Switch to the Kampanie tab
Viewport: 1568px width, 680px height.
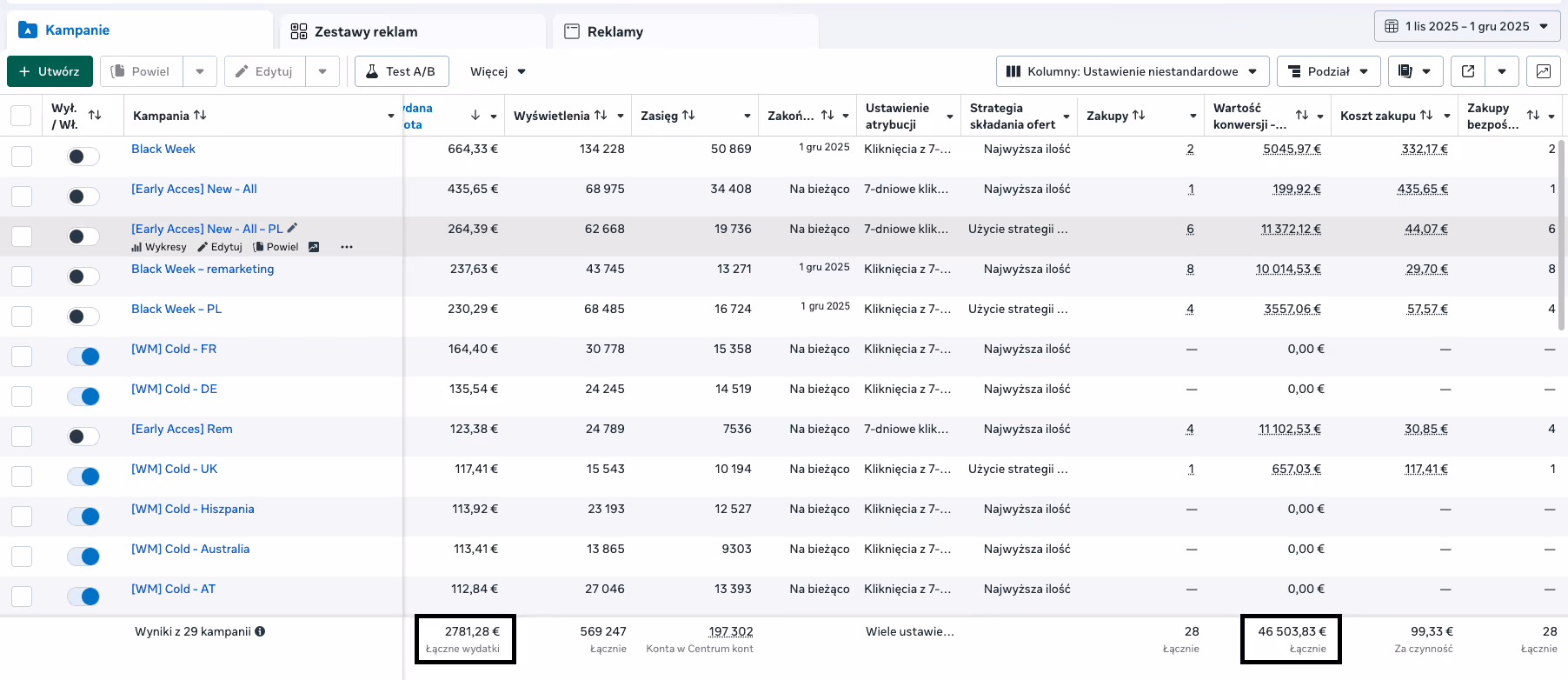pyautogui.click(x=139, y=30)
